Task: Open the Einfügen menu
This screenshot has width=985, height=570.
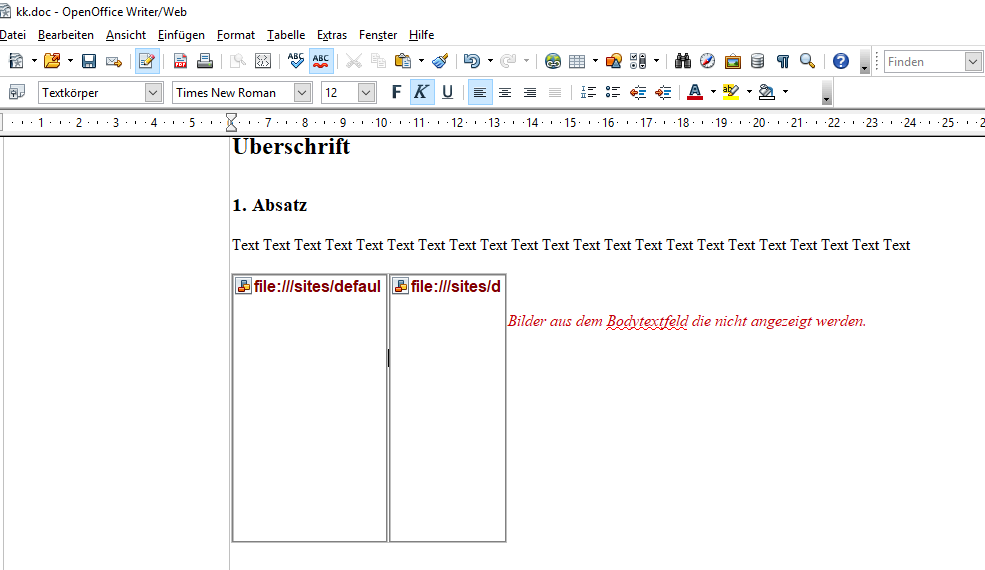Action: (181, 35)
